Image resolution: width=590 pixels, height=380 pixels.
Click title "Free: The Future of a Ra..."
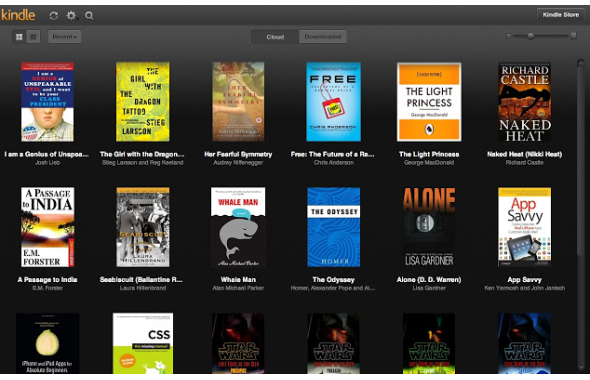point(333,154)
